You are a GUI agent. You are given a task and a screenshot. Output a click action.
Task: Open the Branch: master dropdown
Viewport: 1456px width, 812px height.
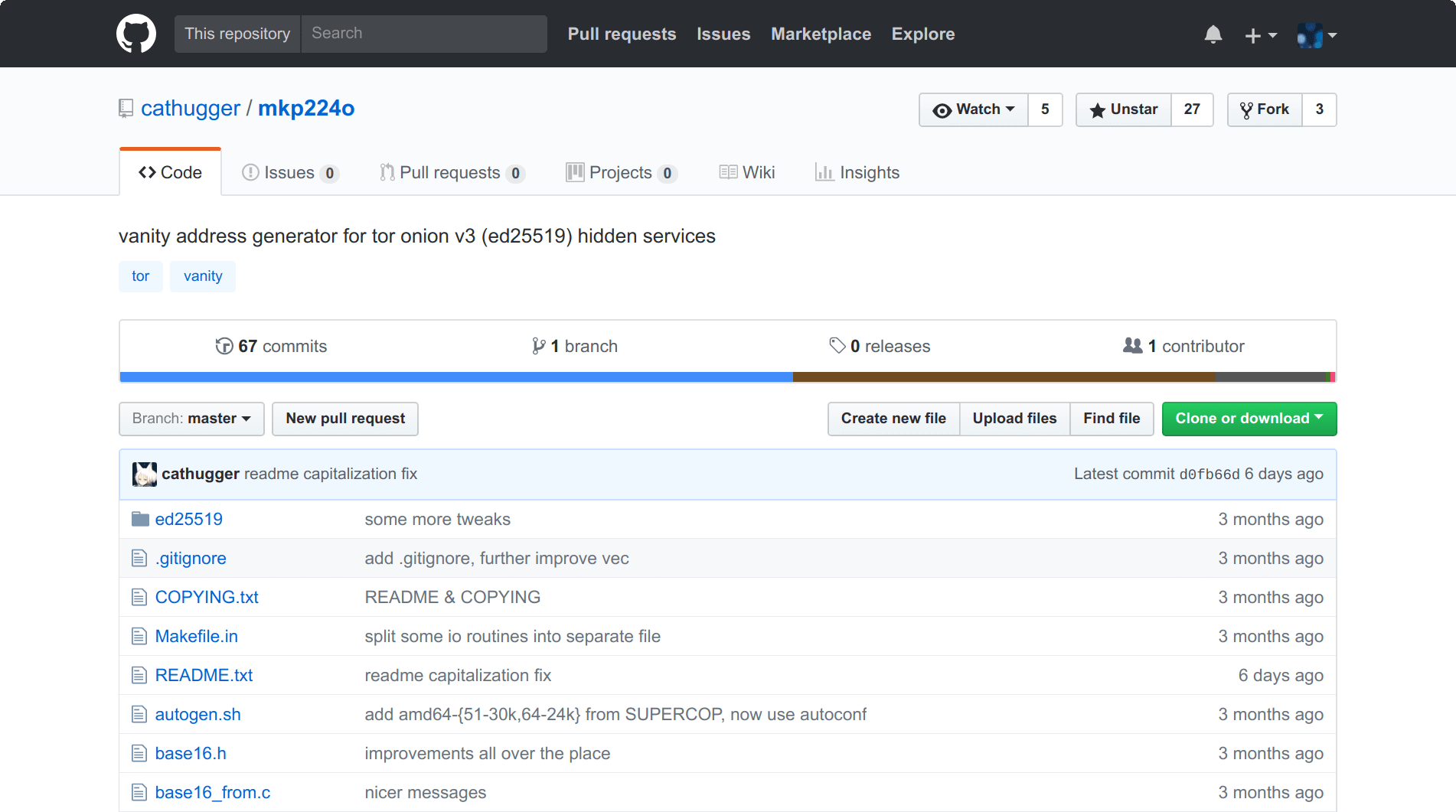click(191, 419)
